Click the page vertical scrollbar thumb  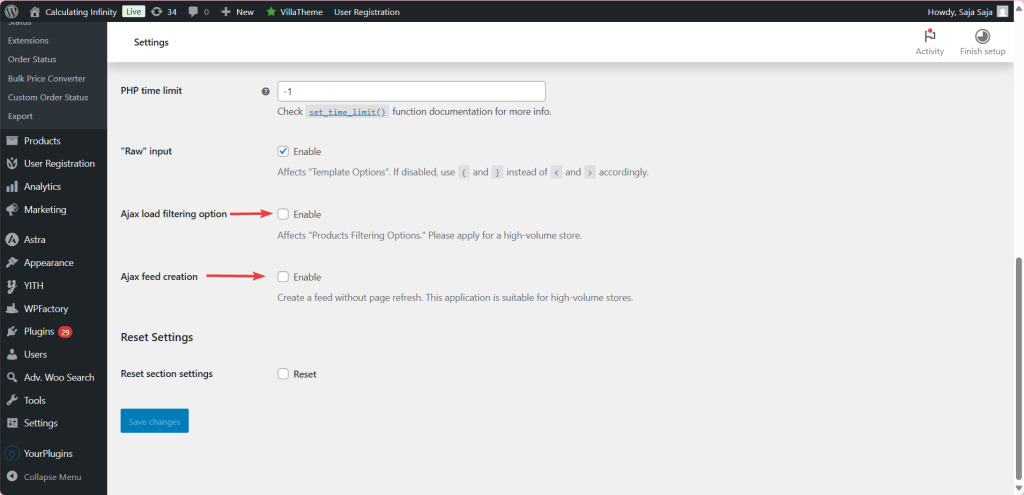[x=1018, y=367]
